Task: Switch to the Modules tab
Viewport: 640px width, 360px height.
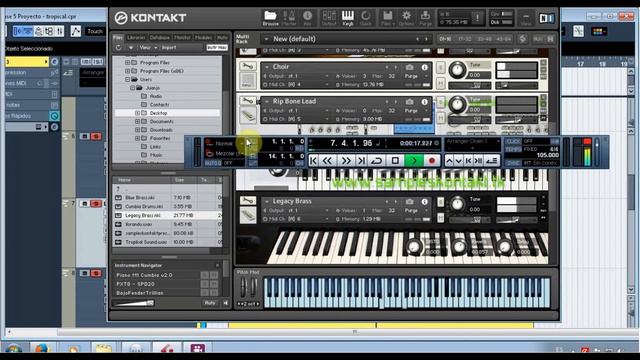Action: [x=203, y=37]
